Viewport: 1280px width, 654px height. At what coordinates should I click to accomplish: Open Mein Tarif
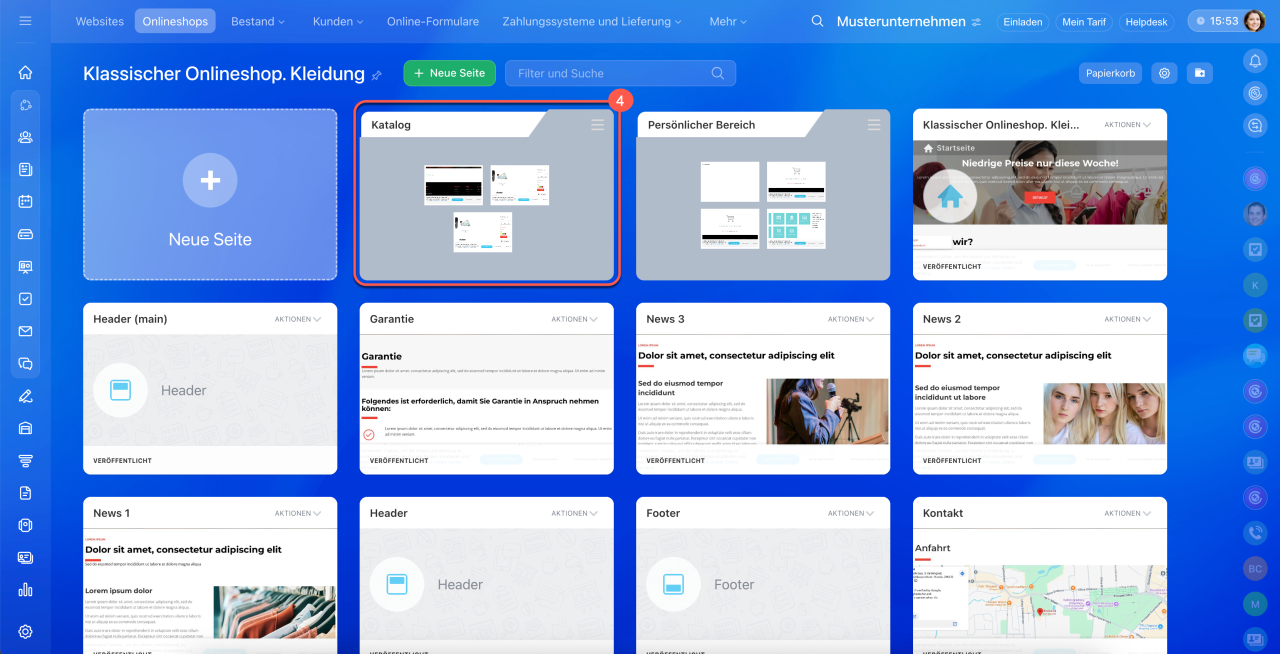1084,21
